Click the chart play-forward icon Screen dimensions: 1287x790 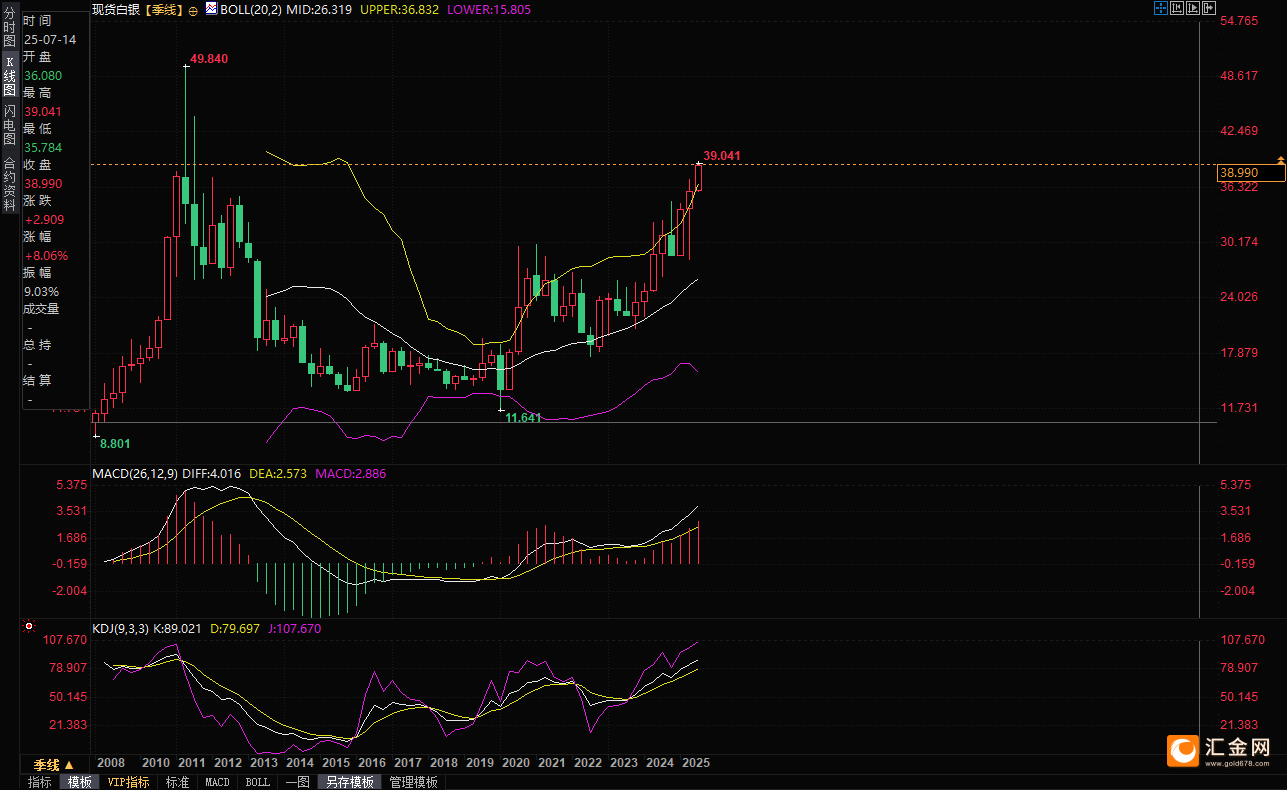1192,9
